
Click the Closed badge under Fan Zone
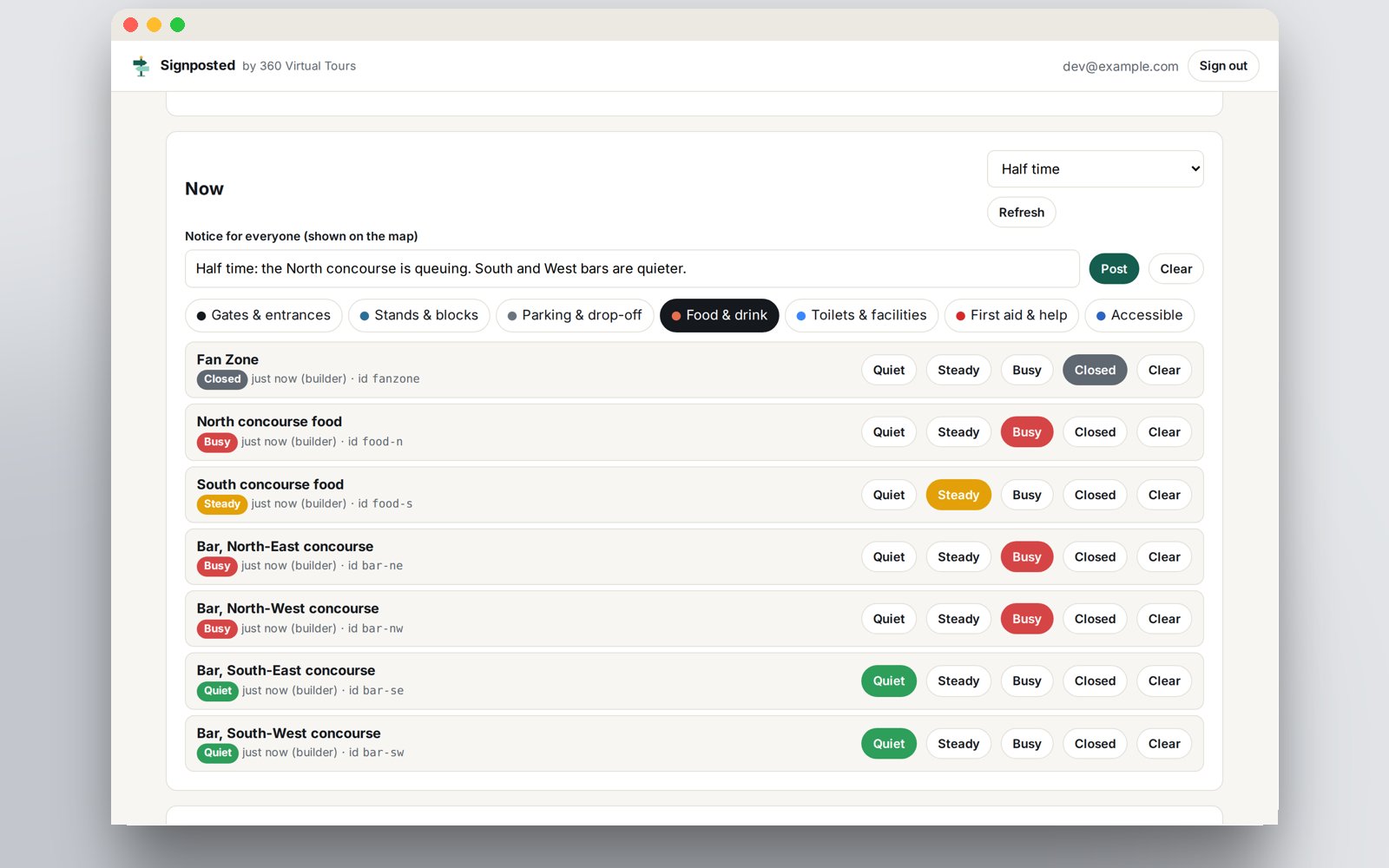[x=222, y=379]
